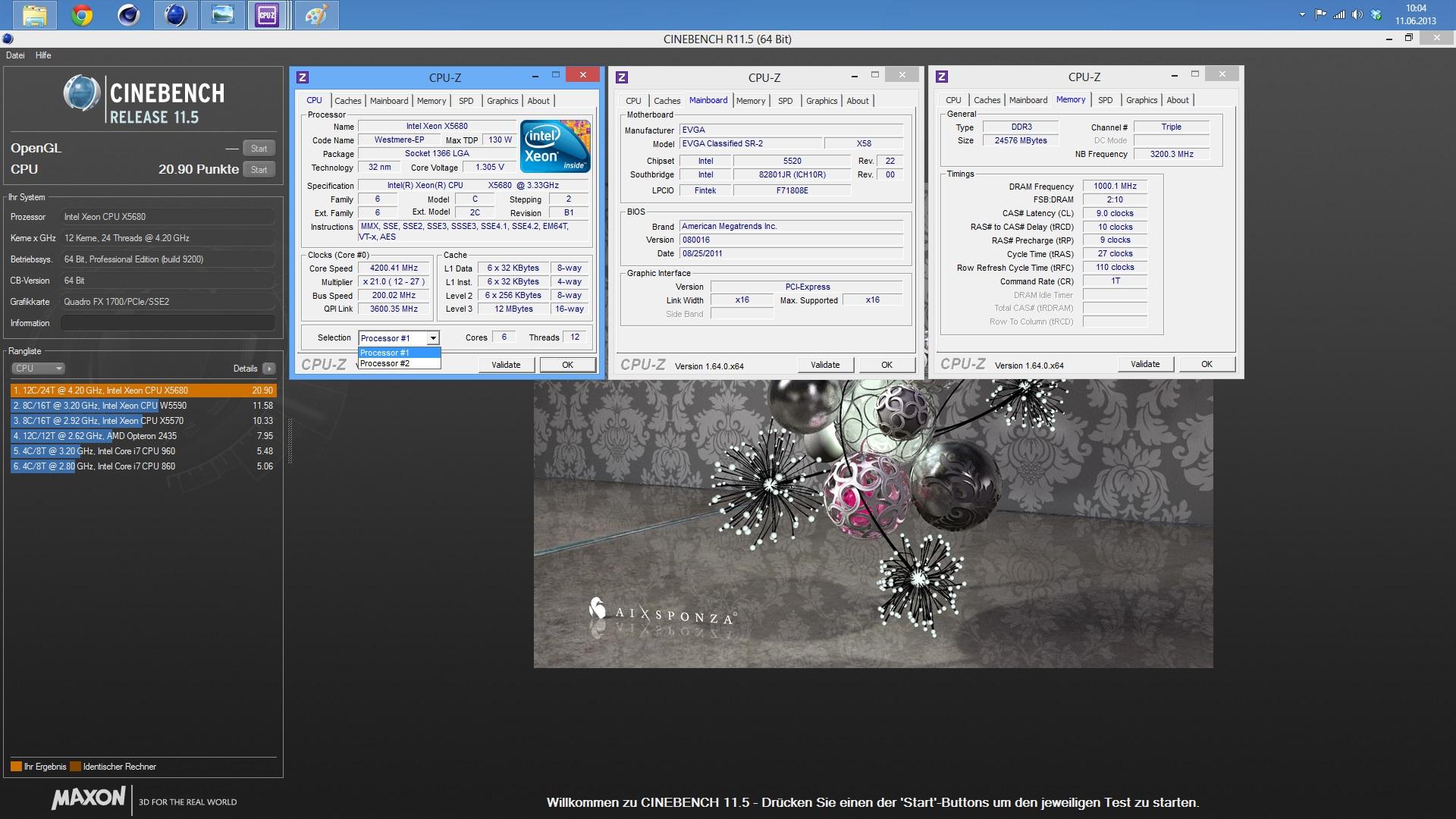Click OK in the Mainboard CPU-Z window
Image resolution: width=1456 pixels, height=819 pixels.
tap(886, 365)
